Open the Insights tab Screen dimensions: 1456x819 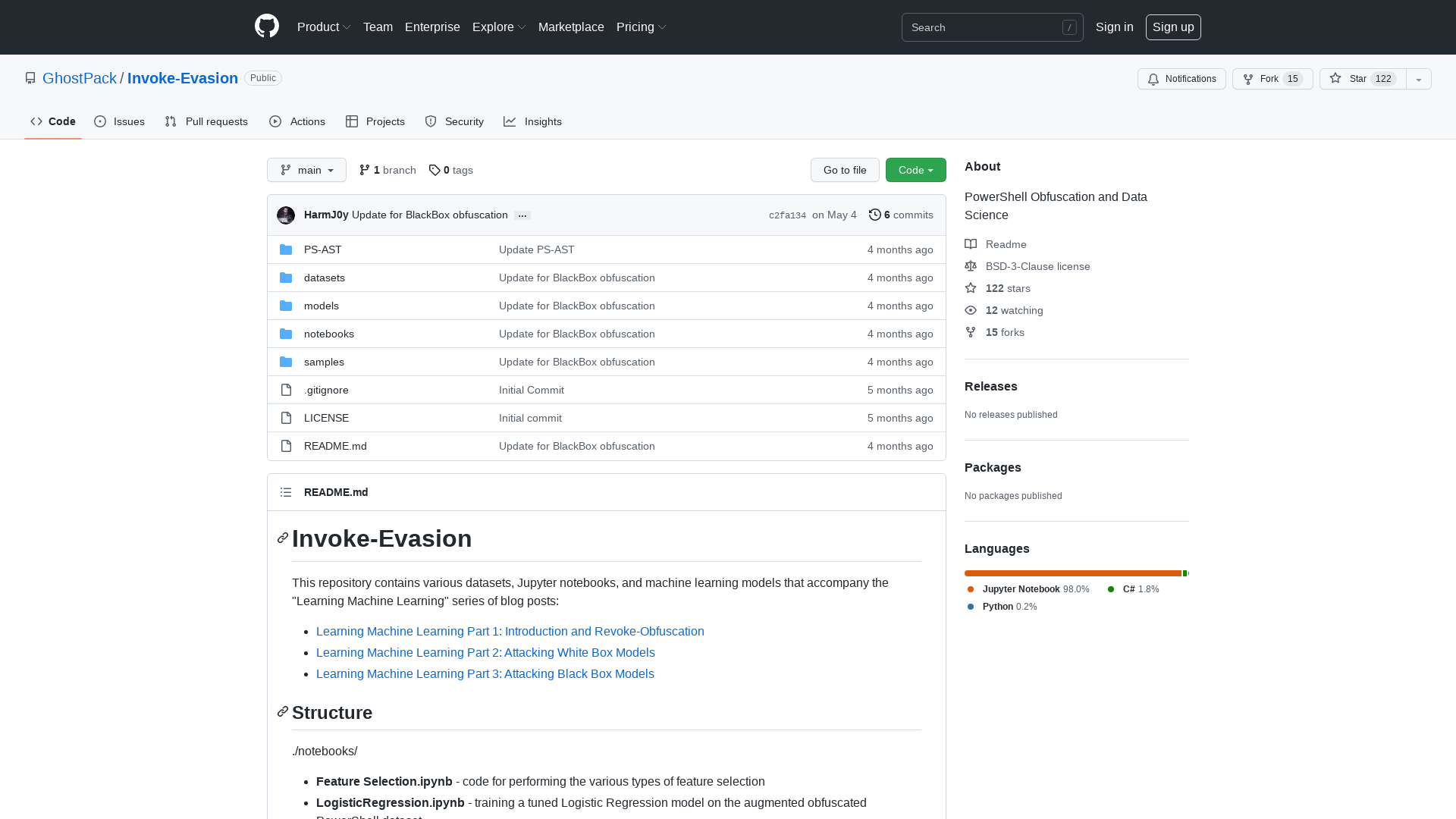coord(533,121)
